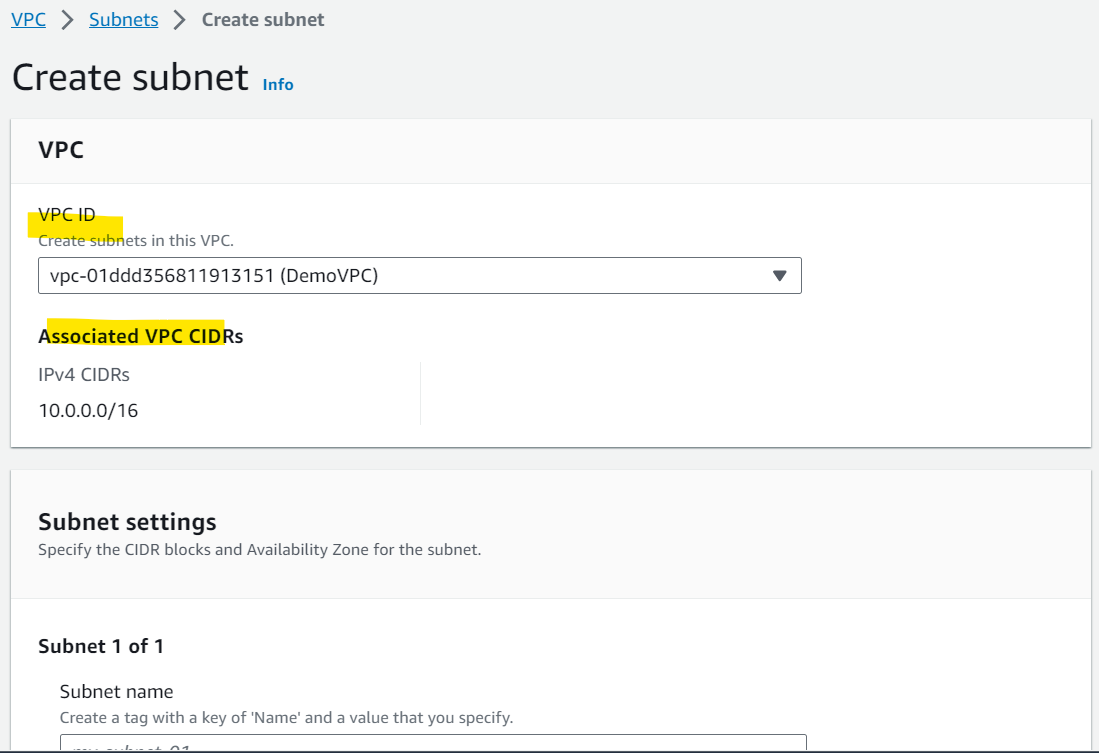The height and width of the screenshot is (753, 1099).
Task: Click the 'Create subnet' page heading
Action: coord(130,77)
